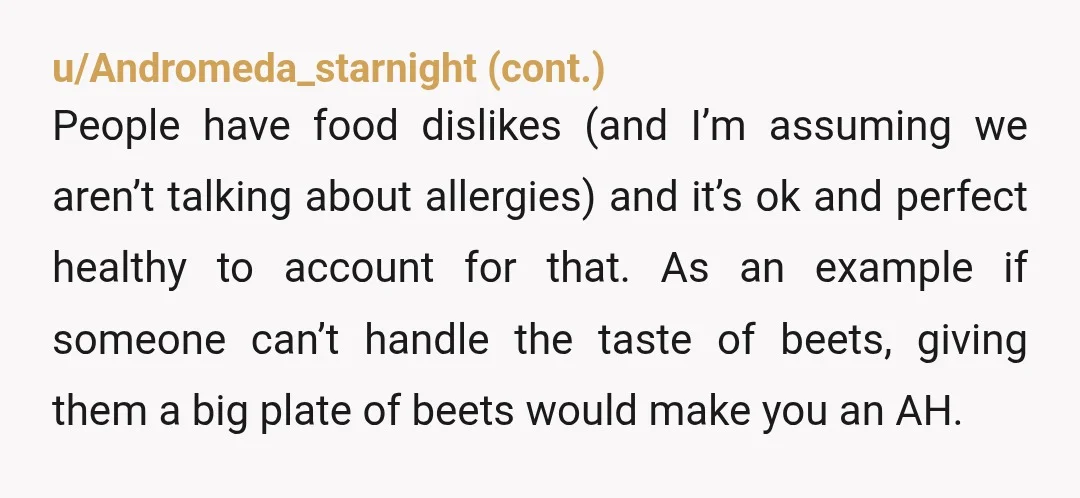Click the word "food" in the first line
The image size is (1080, 498).
pos(355,126)
